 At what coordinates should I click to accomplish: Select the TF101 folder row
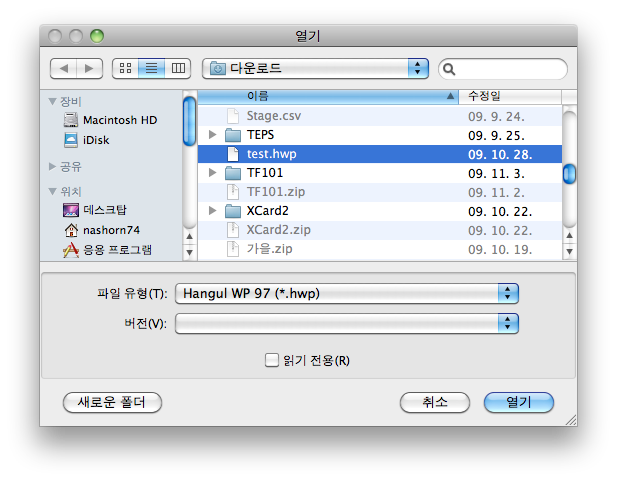click(x=380, y=173)
